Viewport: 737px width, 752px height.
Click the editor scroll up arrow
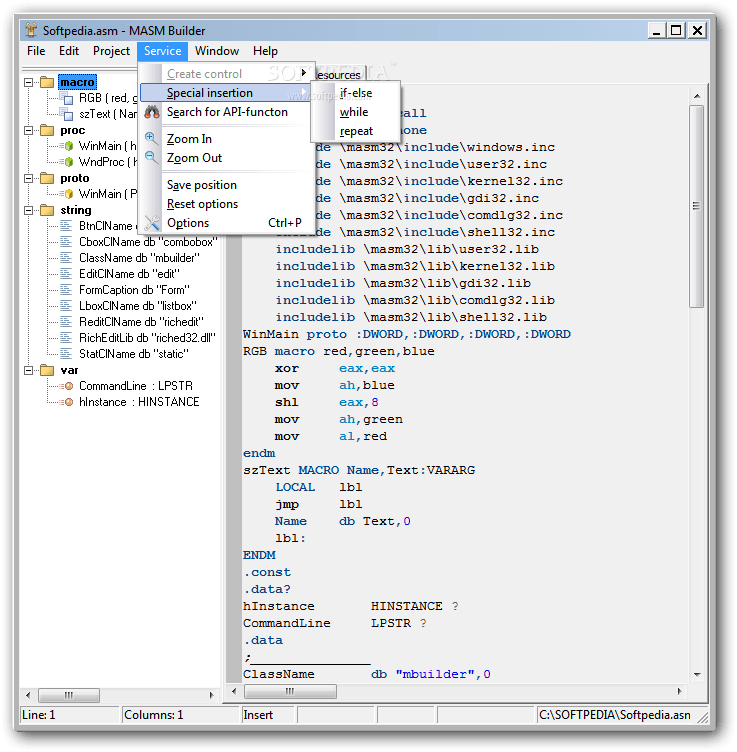tap(697, 96)
